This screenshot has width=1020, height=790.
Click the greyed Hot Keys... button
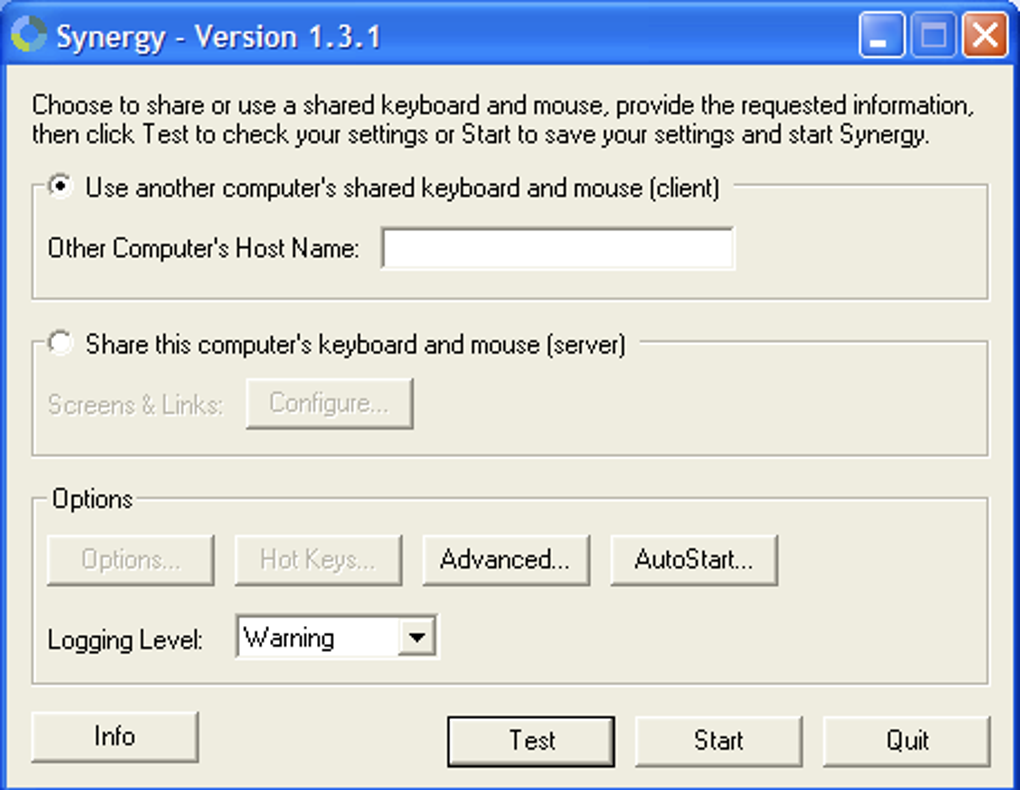(x=318, y=560)
